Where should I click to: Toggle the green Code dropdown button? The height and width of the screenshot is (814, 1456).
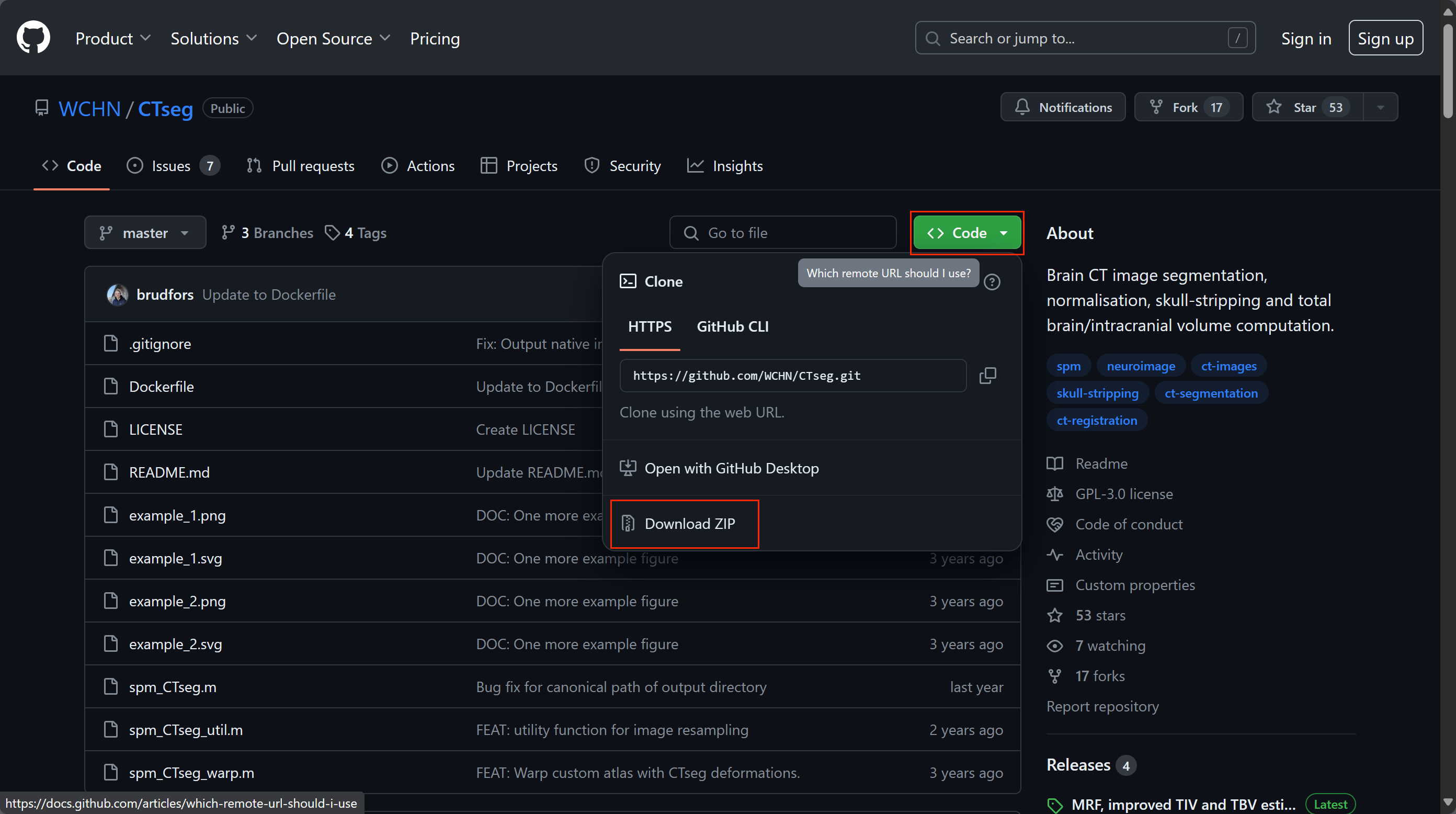(966, 233)
